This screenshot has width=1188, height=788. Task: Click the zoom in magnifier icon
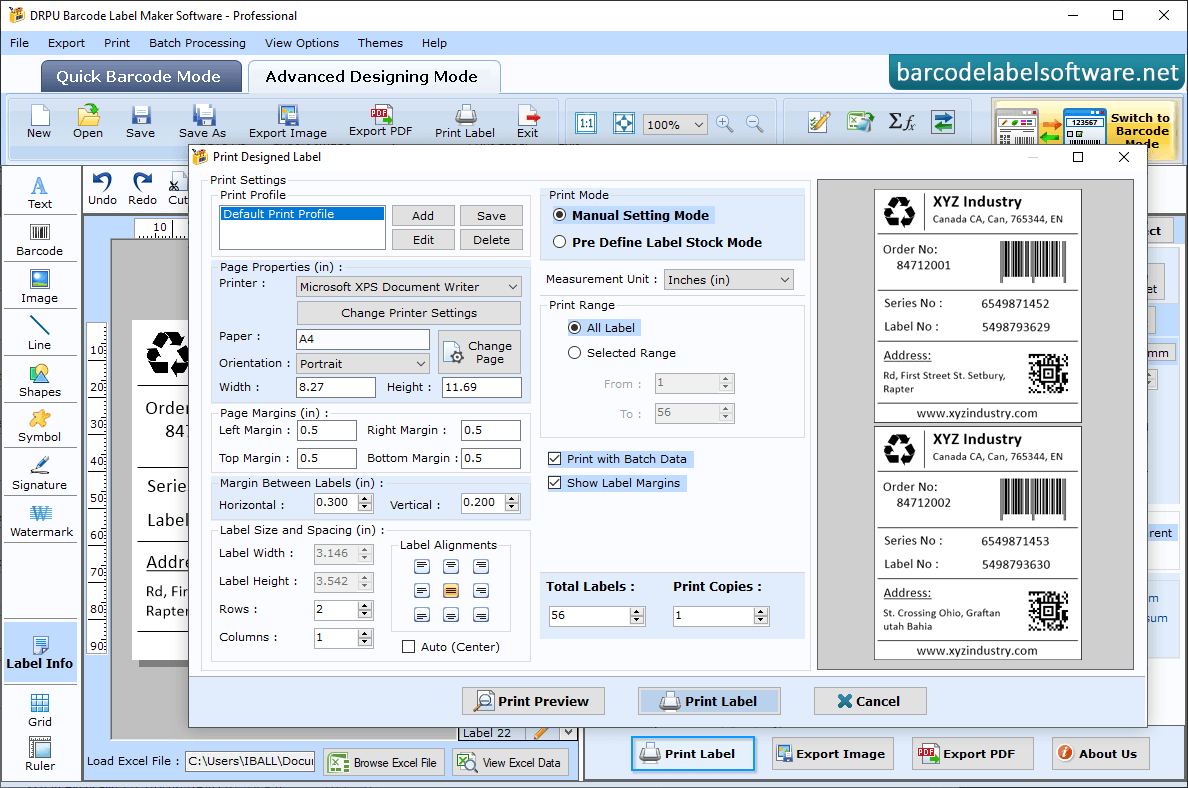tap(724, 124)
